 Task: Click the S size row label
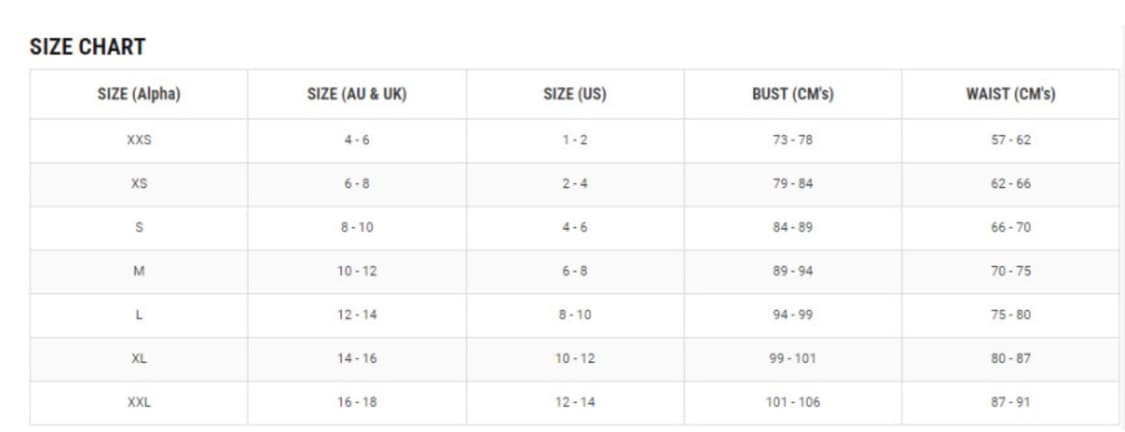tap(139, 227)
